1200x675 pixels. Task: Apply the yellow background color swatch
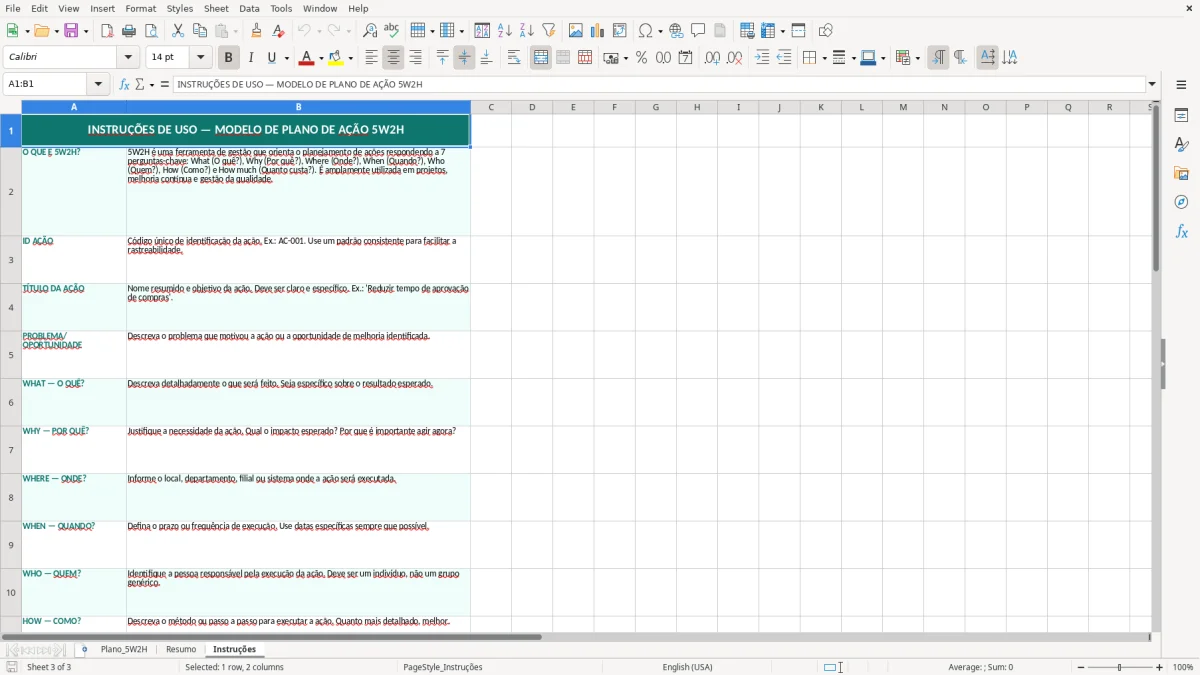point(337,58)
